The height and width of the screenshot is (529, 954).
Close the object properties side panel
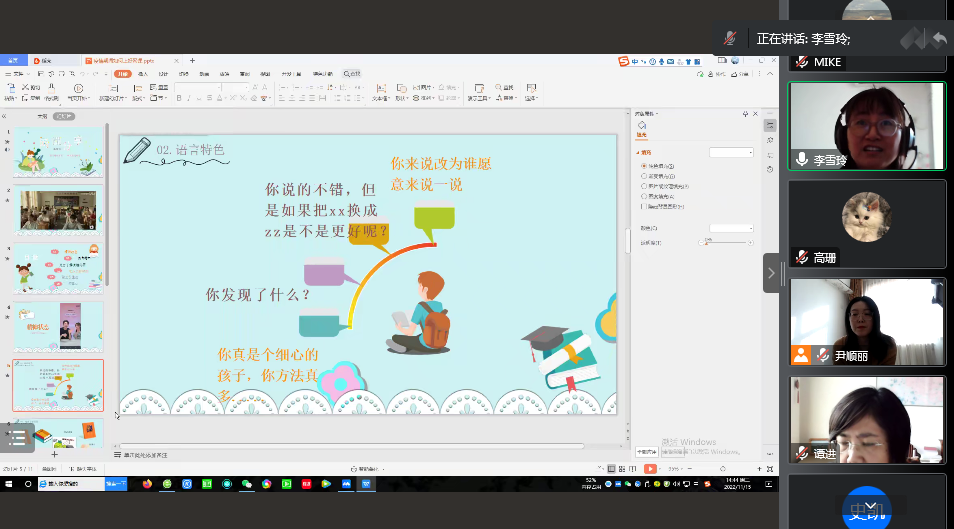click(x=756, y=114)
